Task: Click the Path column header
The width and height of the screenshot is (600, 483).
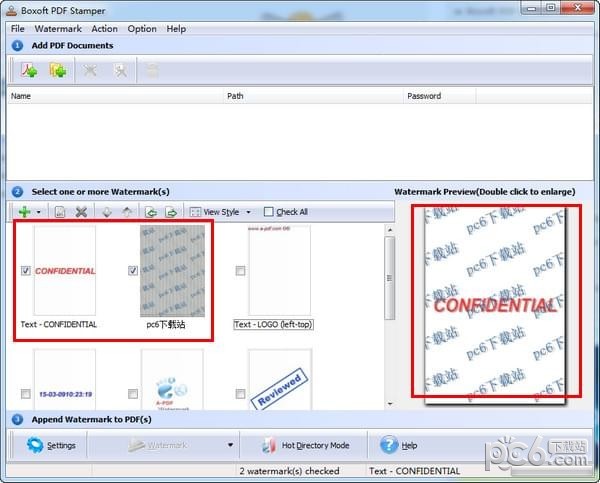Action: [313, 96]
